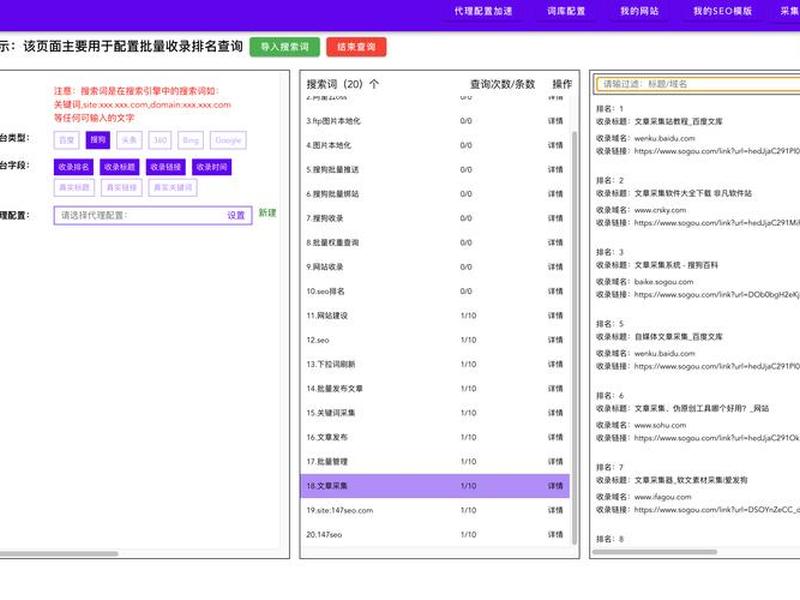The width and height of the screenshot is (800, 600).
Task: Enable the 真实链接 field
Action: click(121, 187)
